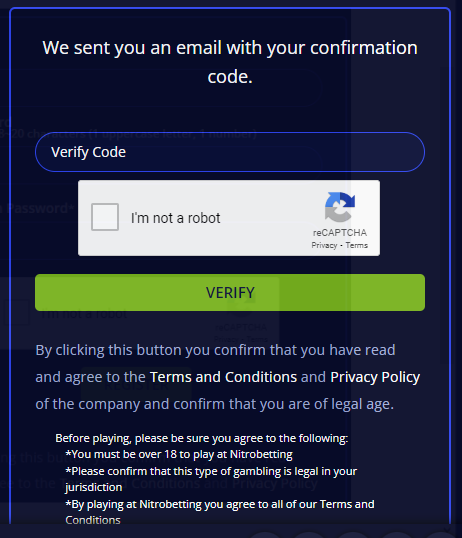Open the Terms and Conditions link
Viewport: 462px width, 538px height.
223,377
